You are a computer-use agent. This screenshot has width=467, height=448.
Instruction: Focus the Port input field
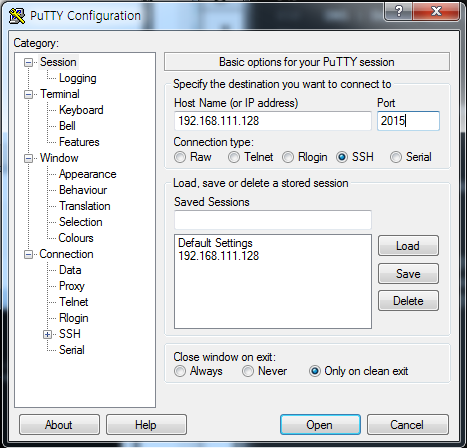click(x=408, y=121)
